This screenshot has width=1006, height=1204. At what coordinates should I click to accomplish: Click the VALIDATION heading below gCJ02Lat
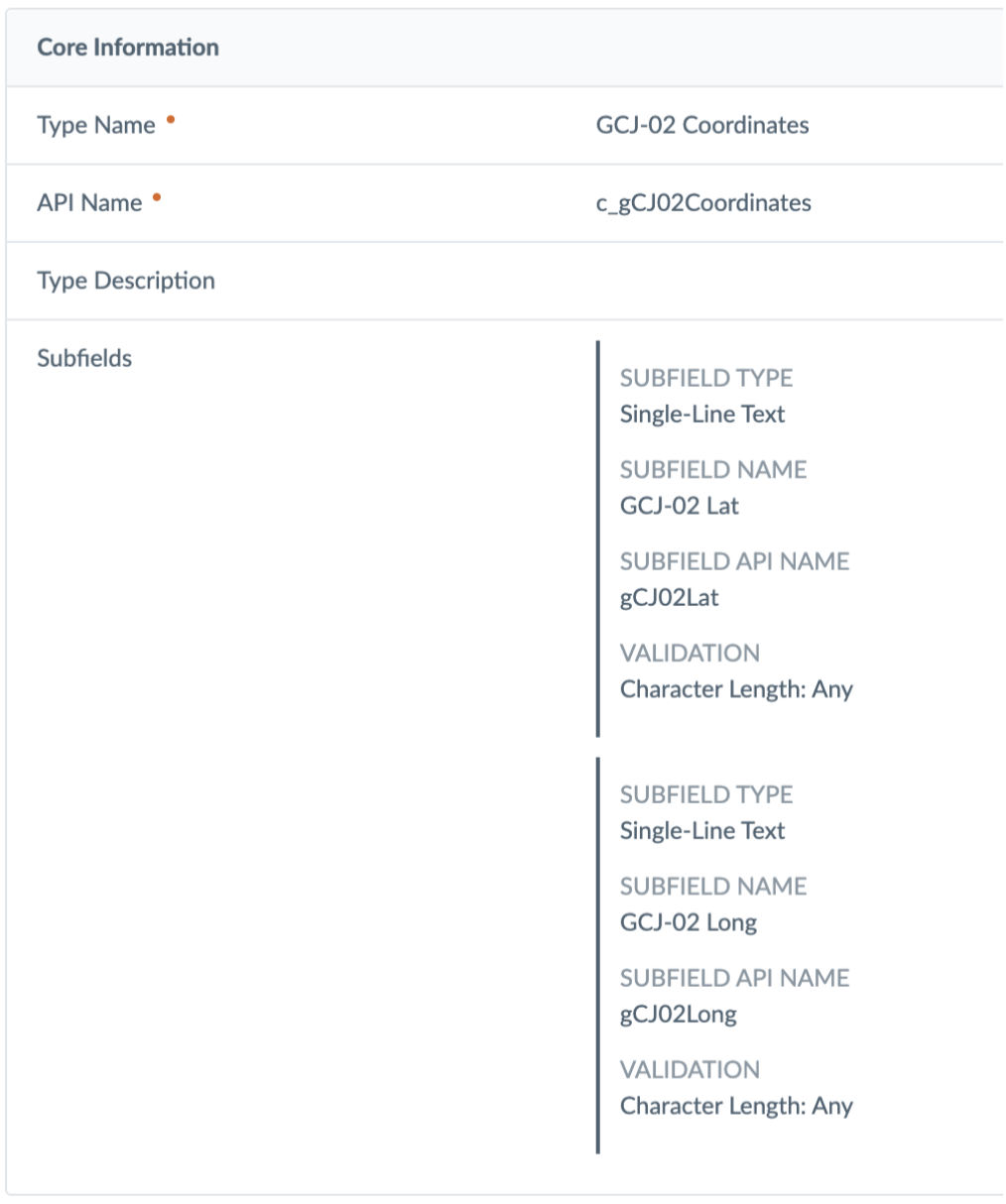click(x=690, y=653)
